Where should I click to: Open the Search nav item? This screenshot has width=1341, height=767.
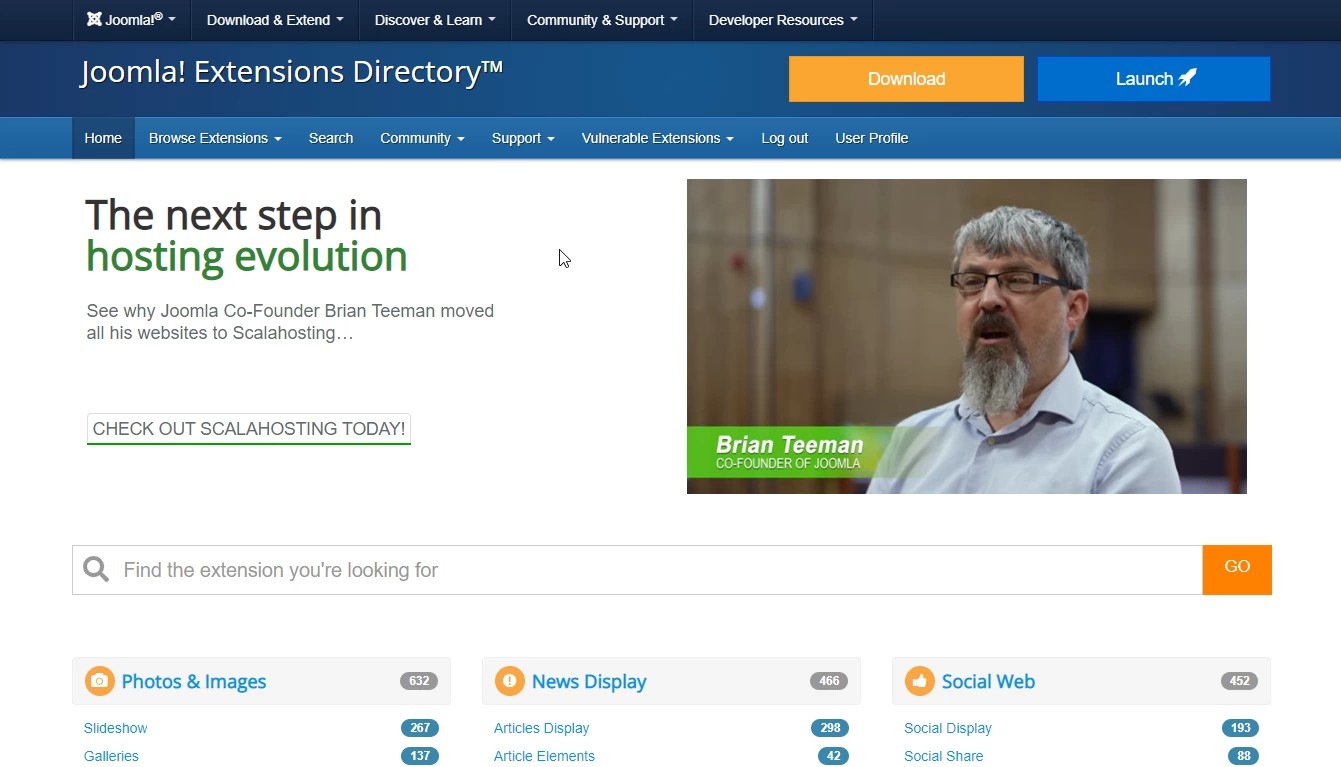(x=331, y=138)
